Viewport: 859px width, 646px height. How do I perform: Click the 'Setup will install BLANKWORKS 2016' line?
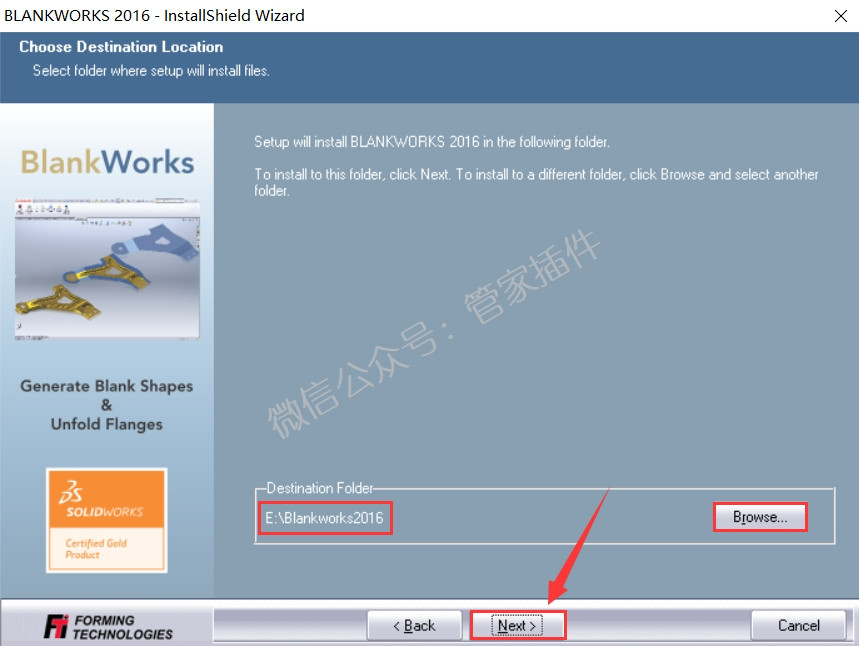tap(432, 142)
